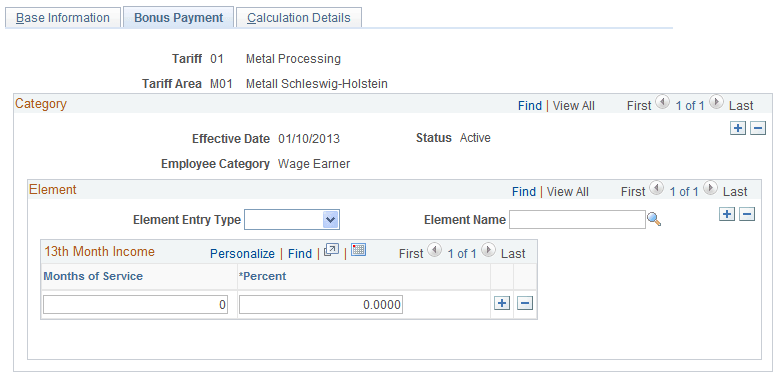Open the Calculation Details tab
Image resolution: width=779 pixels, height=378 pixels.
(299, 18)
